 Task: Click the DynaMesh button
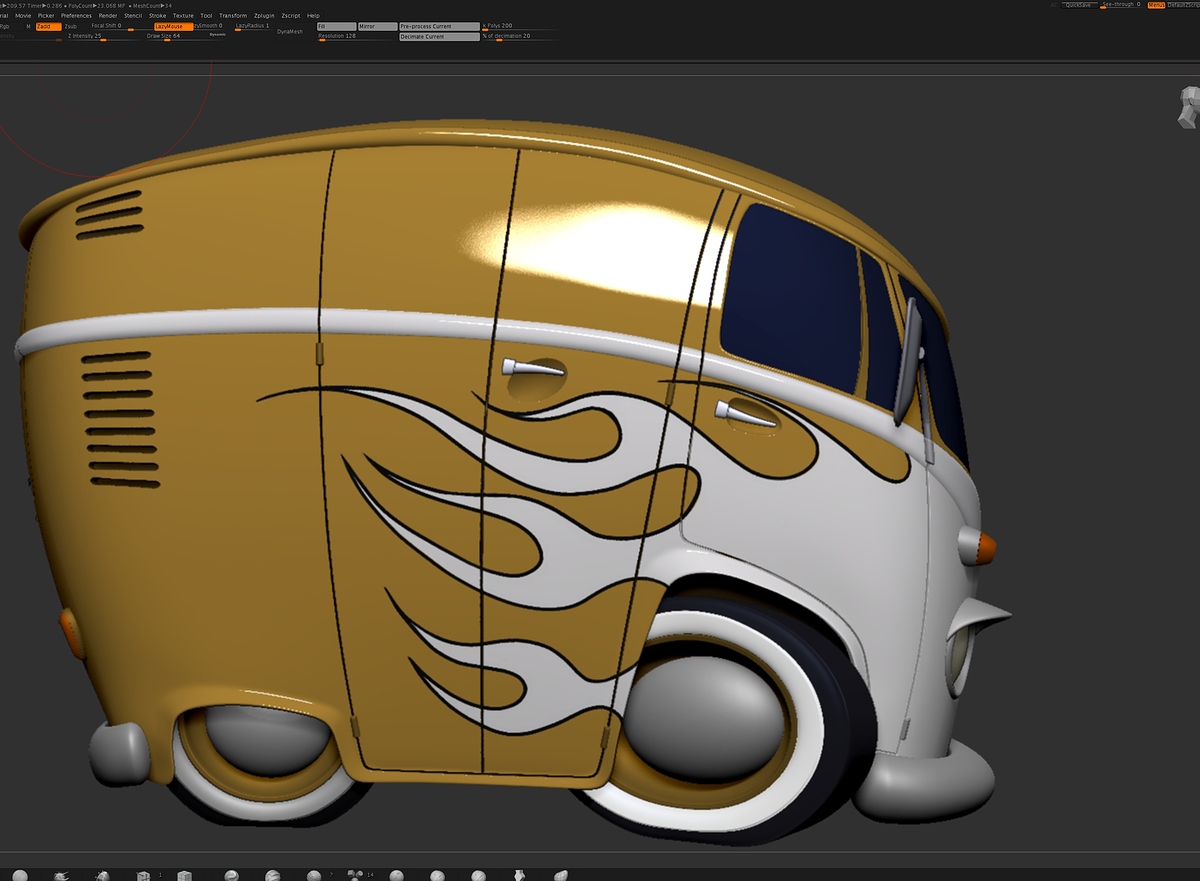tap(290, 31)
